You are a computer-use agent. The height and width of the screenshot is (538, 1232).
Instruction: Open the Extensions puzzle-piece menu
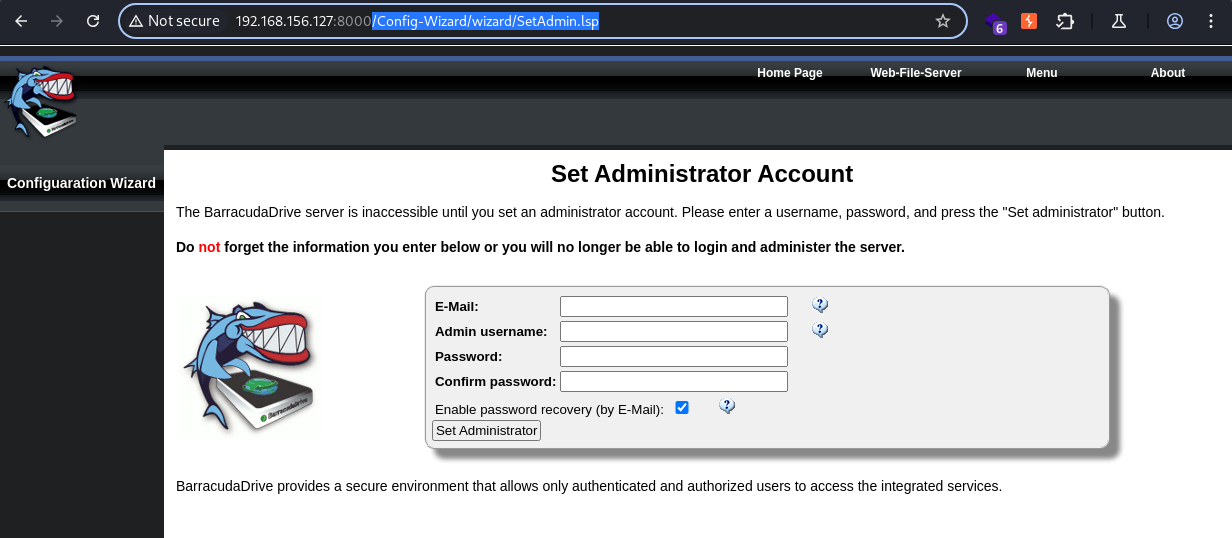pyautogui.click(x=1065, y=21)
